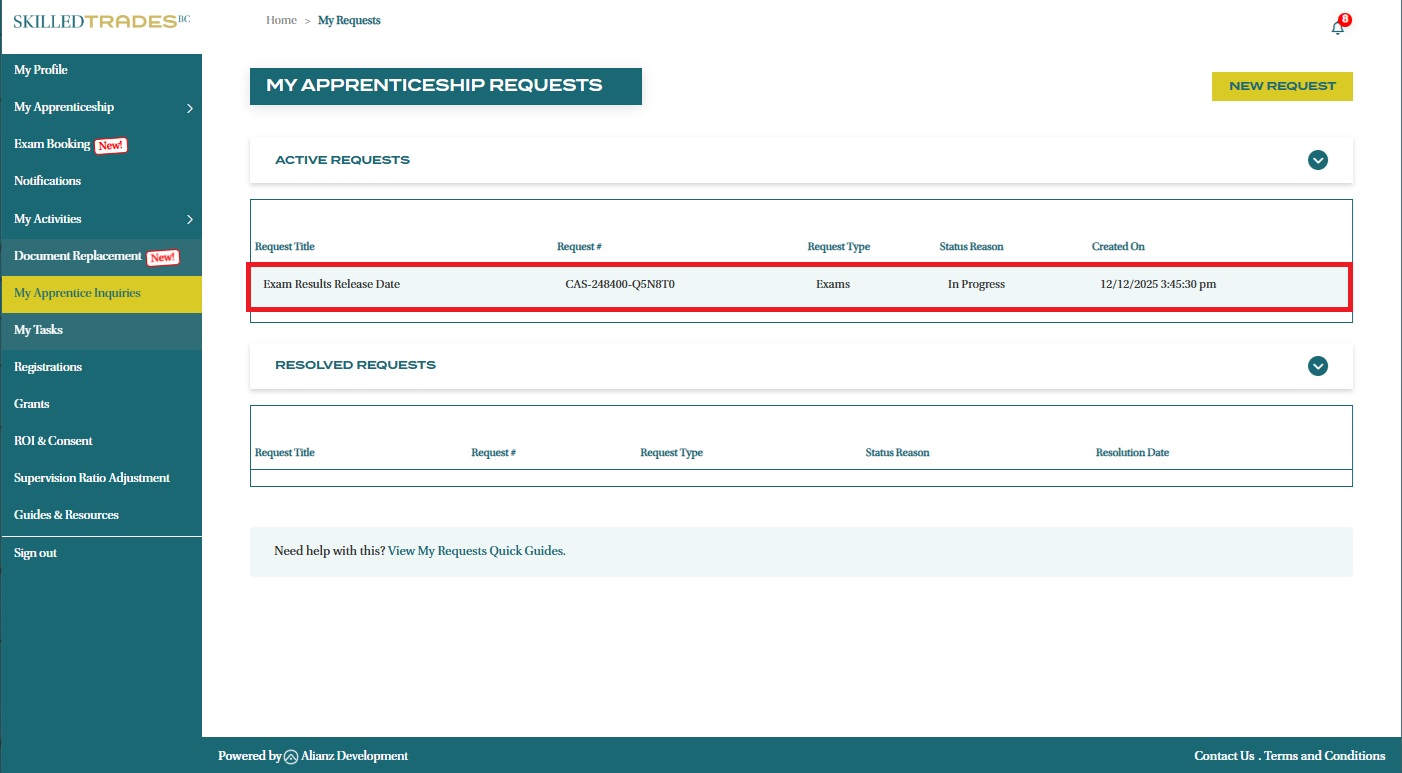Click the Contact Us footer link
Viewport: 1402px width, 773px height.
1223,756
